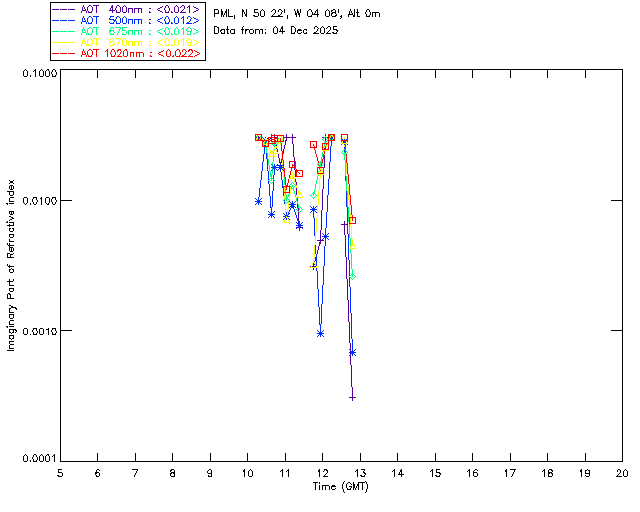Select the AOT 1020nm red legend entry
640x512 pixels.
coord(127,53)
